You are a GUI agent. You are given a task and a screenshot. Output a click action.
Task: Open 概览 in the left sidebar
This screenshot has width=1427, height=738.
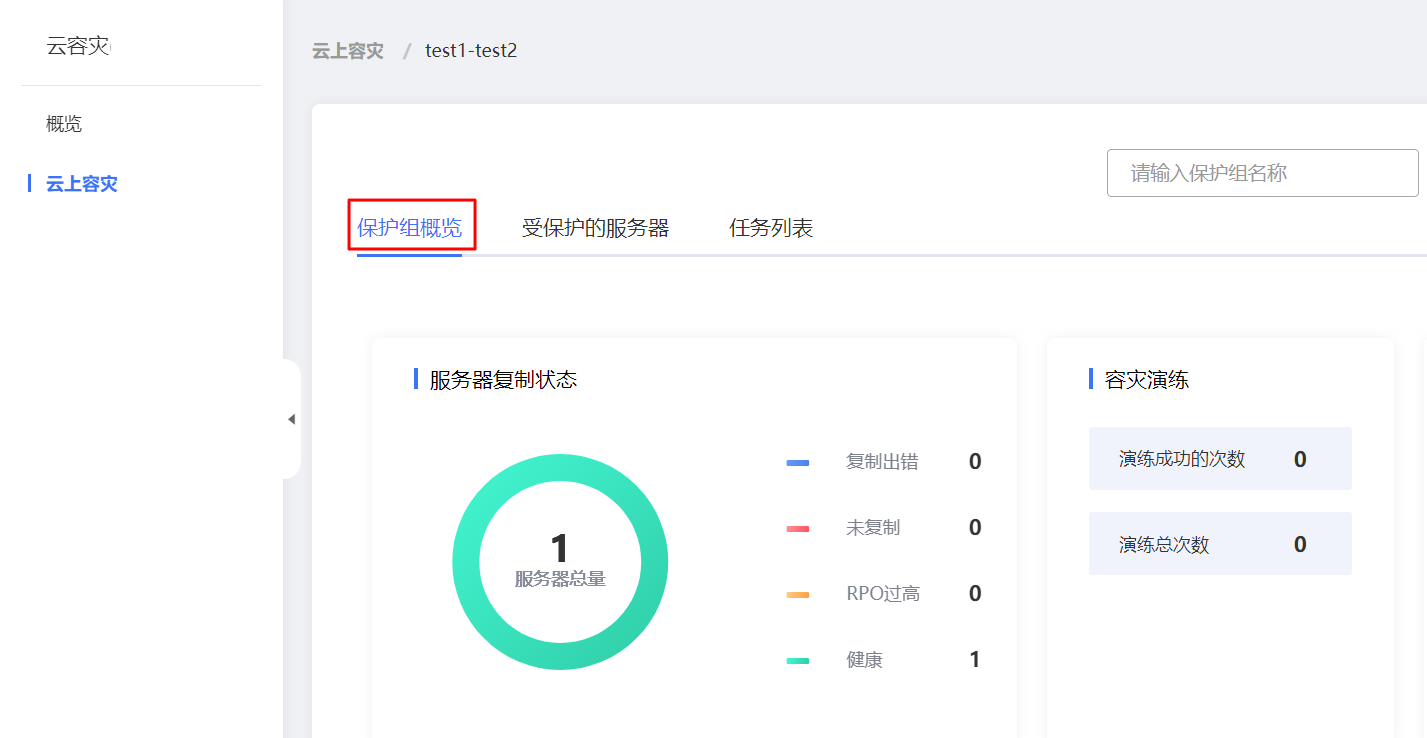[x=64, y=124]
